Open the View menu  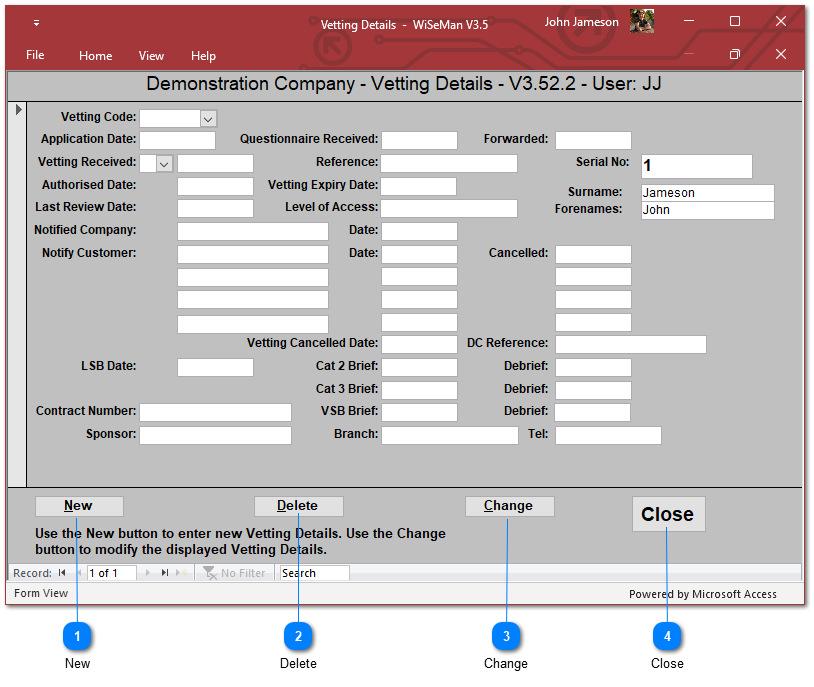pos(151,56)
